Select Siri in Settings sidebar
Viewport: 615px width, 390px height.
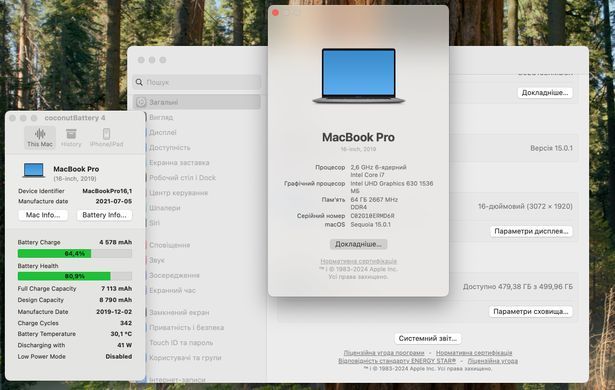point(154,223)
